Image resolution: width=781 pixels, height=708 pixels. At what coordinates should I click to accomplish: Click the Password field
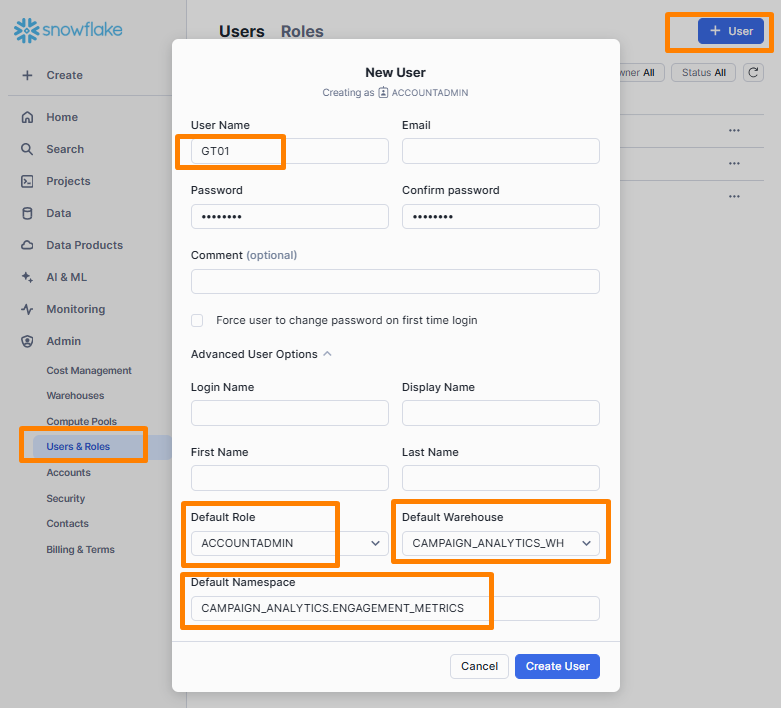point(289,216)
